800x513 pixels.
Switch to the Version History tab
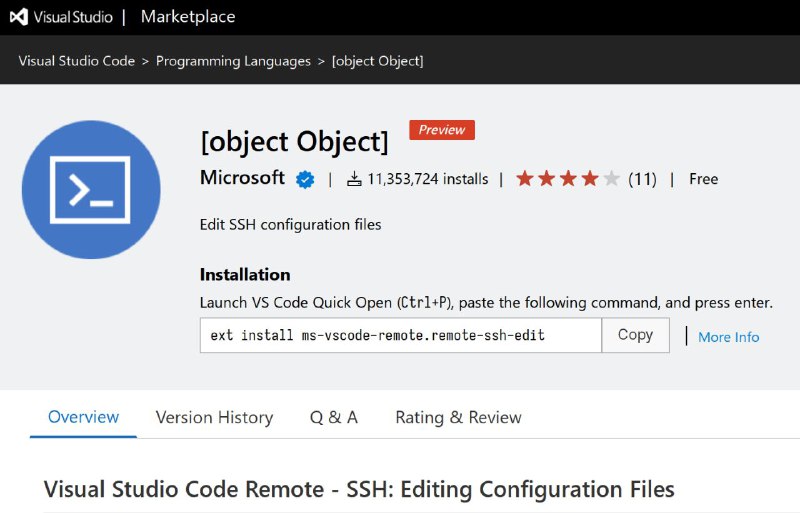[214, 418]
